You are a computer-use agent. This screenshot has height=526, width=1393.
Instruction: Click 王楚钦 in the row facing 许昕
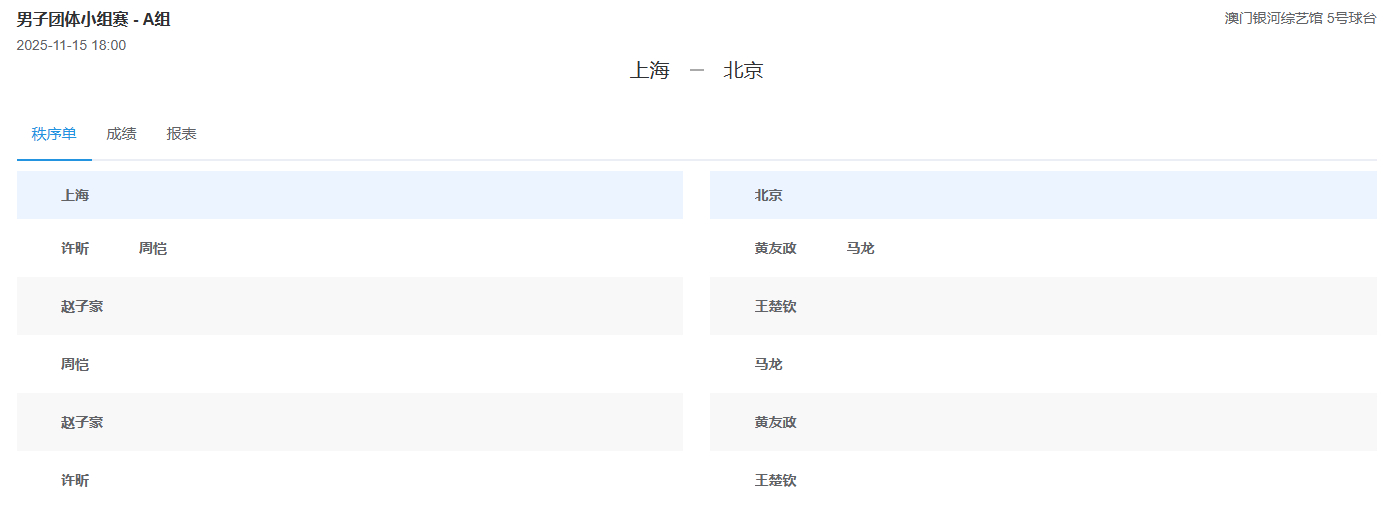coord(776,480)
